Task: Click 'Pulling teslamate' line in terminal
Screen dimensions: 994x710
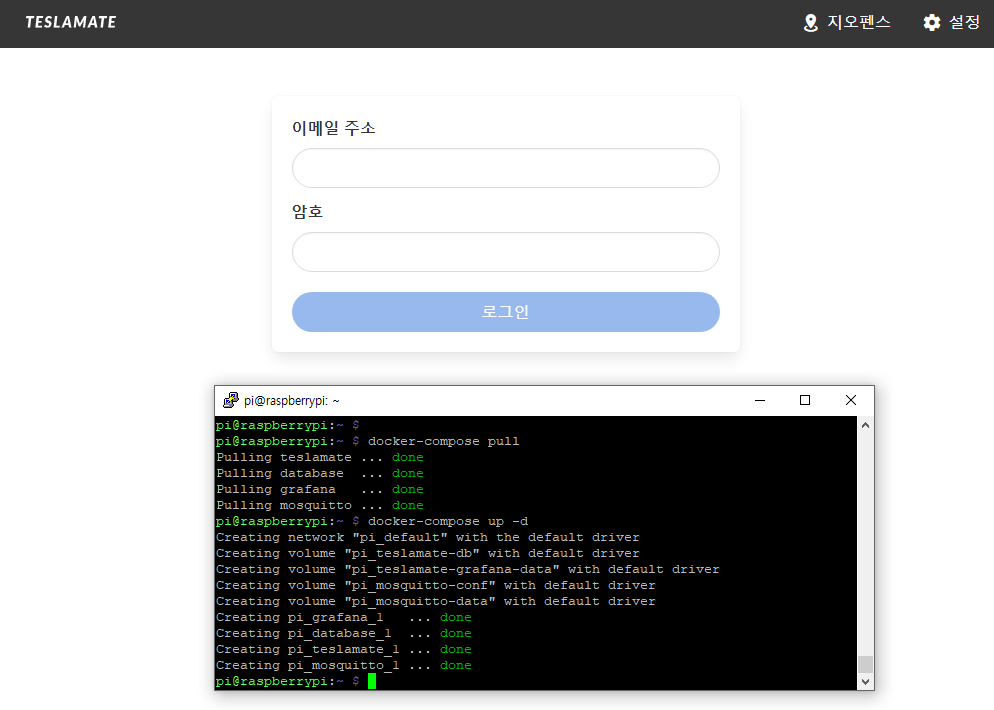Action: (x=320, y=457)
